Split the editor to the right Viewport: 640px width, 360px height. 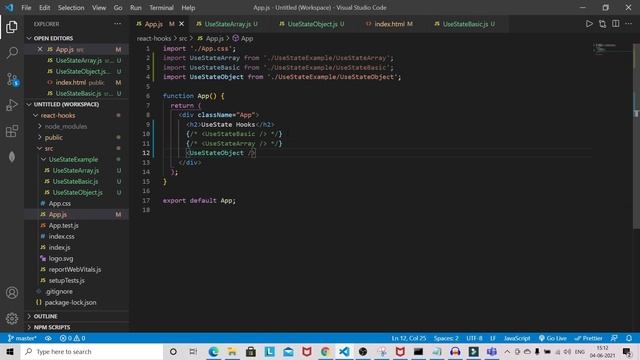[x=616, y=24]
